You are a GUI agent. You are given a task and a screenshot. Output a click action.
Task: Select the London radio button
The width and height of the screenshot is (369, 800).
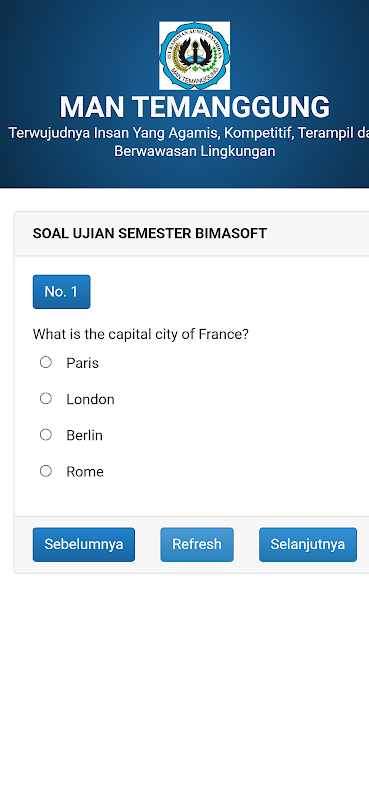(46, 398)
